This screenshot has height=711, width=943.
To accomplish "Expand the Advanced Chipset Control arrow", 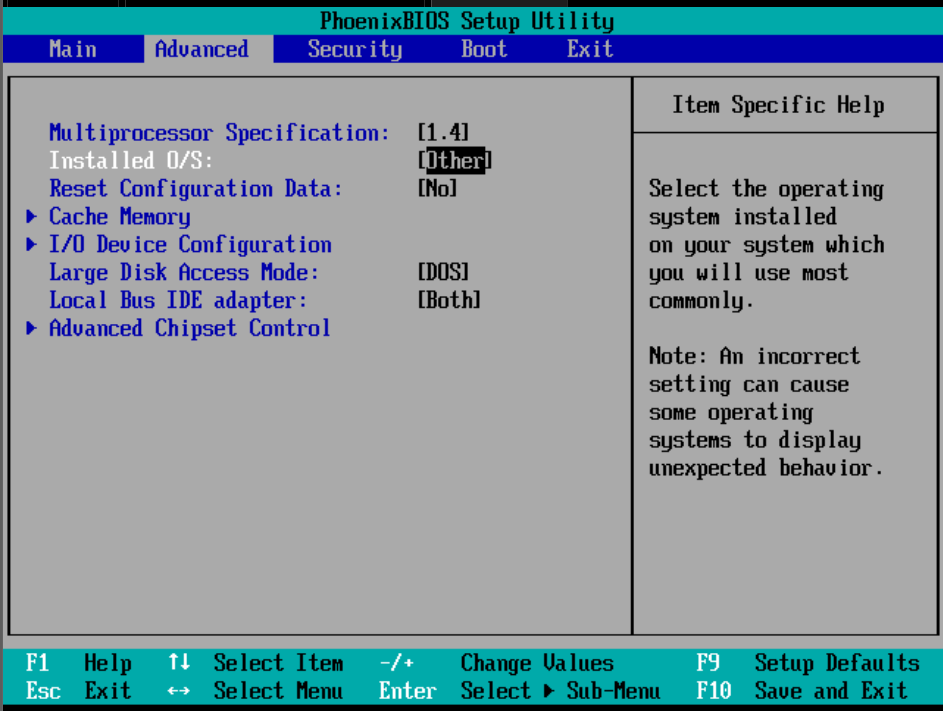I will (x=31, y=328).
